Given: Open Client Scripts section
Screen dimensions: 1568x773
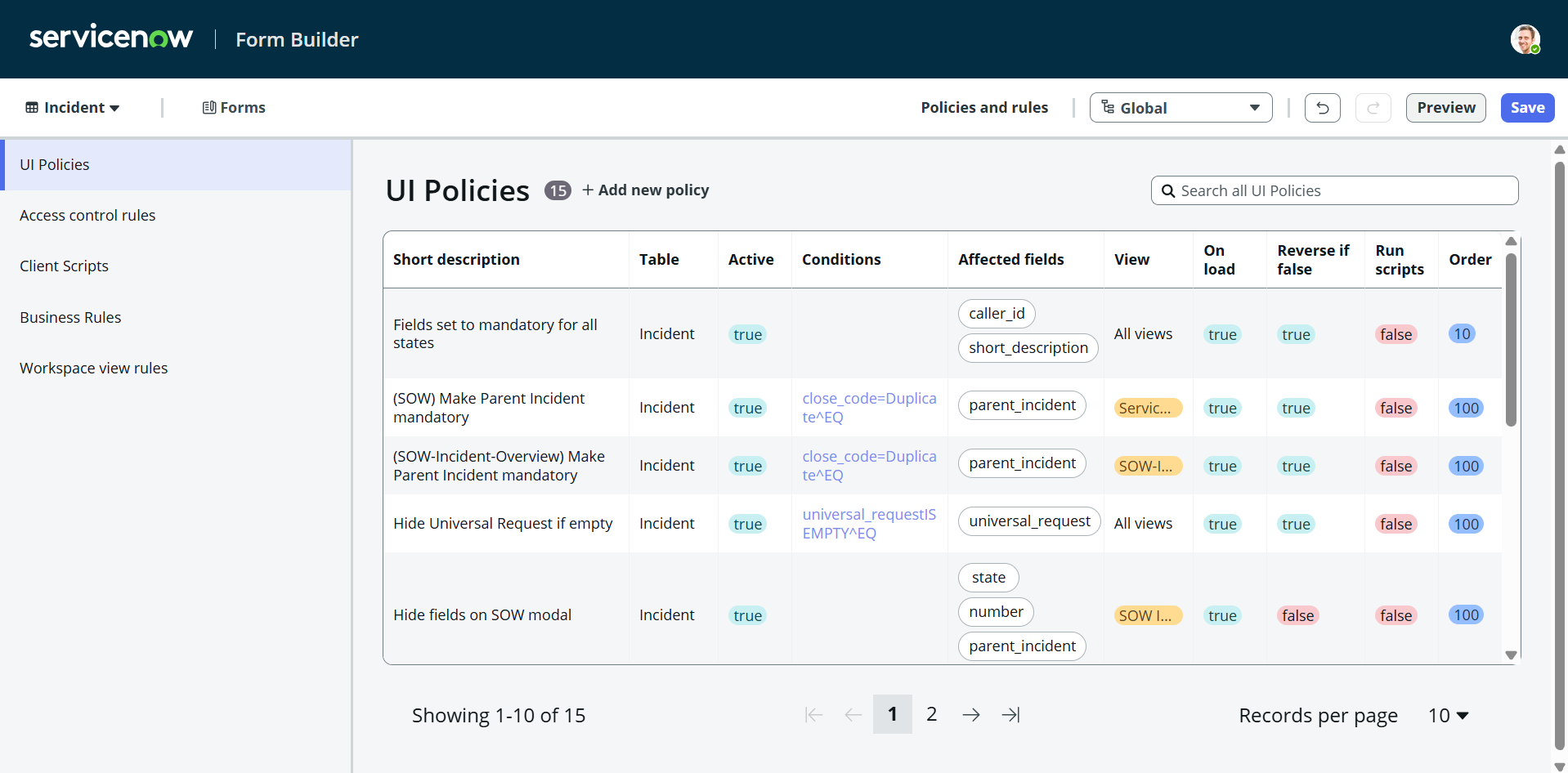Looking at the screenshot, I should coord(64,266).
